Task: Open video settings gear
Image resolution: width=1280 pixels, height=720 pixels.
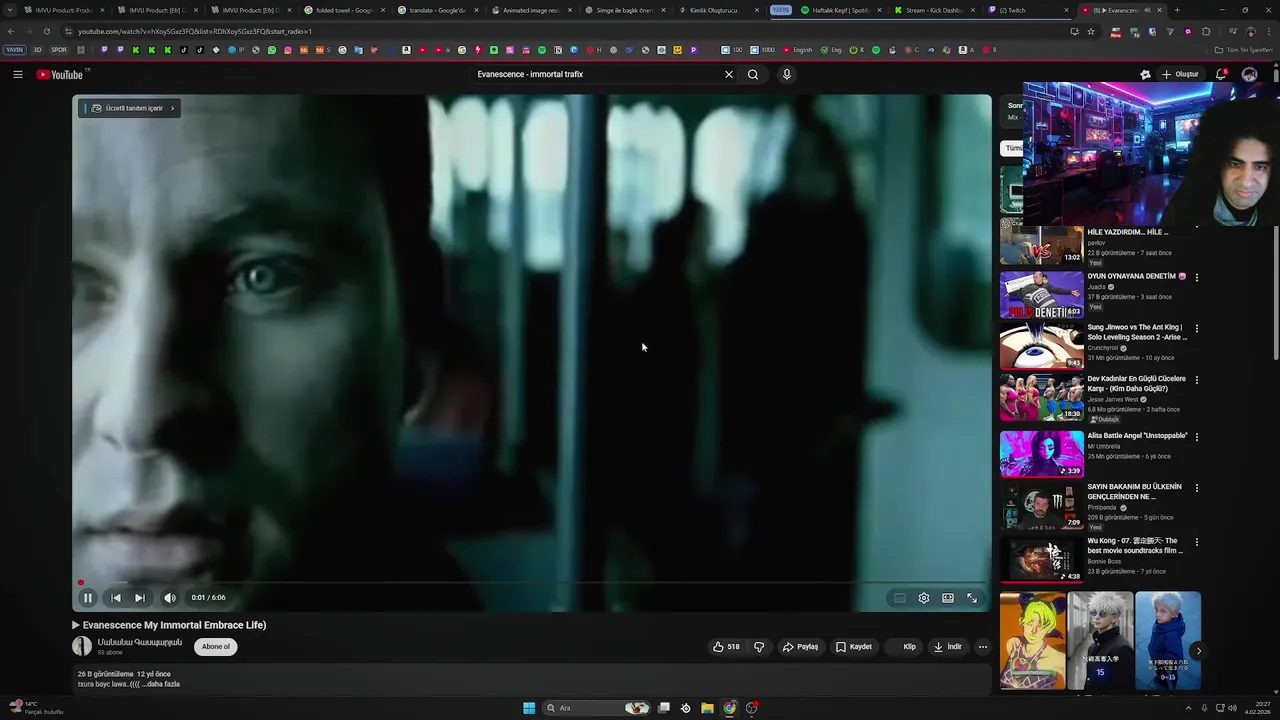Action: tap(924, 598)
